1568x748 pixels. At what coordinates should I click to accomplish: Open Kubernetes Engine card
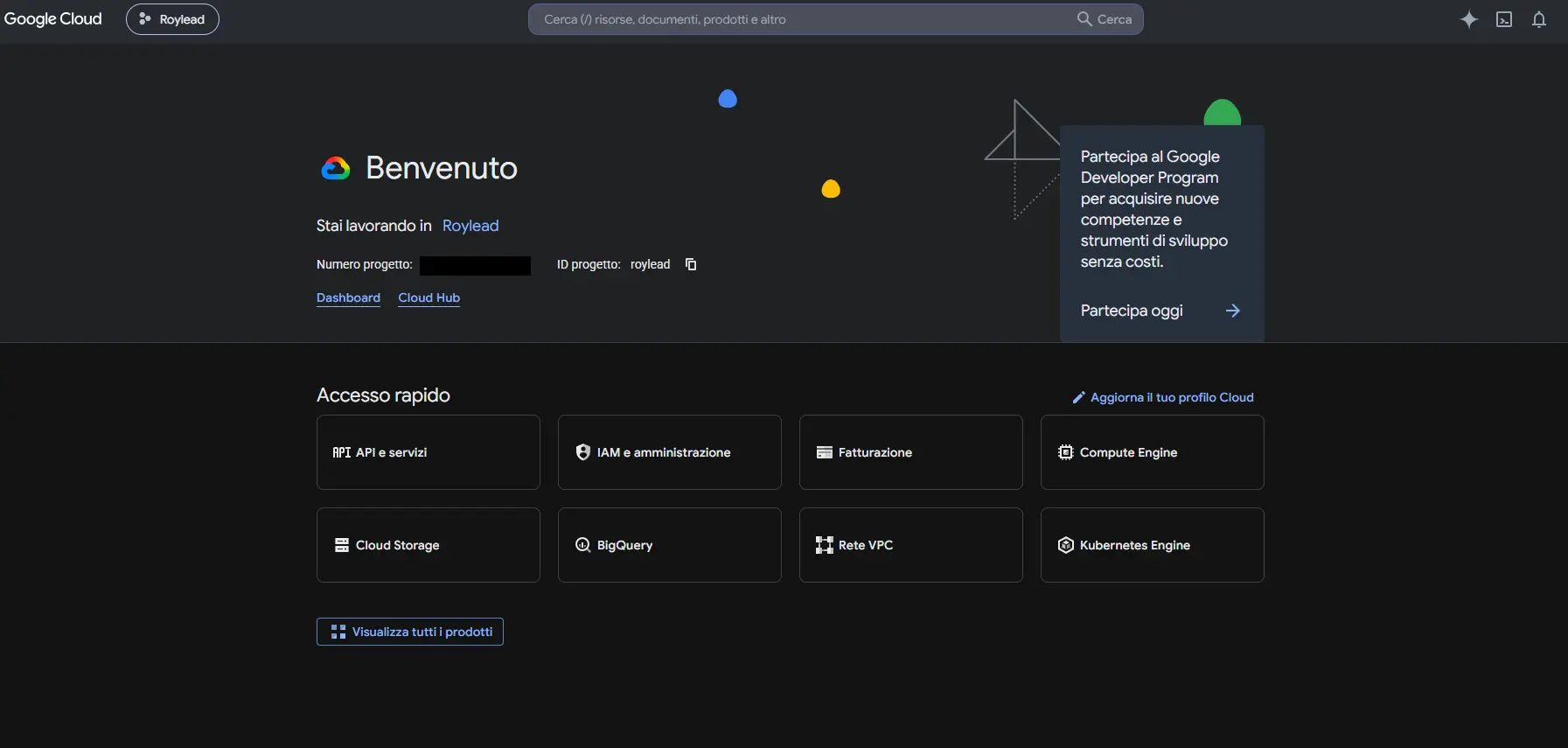[1153, 545]
